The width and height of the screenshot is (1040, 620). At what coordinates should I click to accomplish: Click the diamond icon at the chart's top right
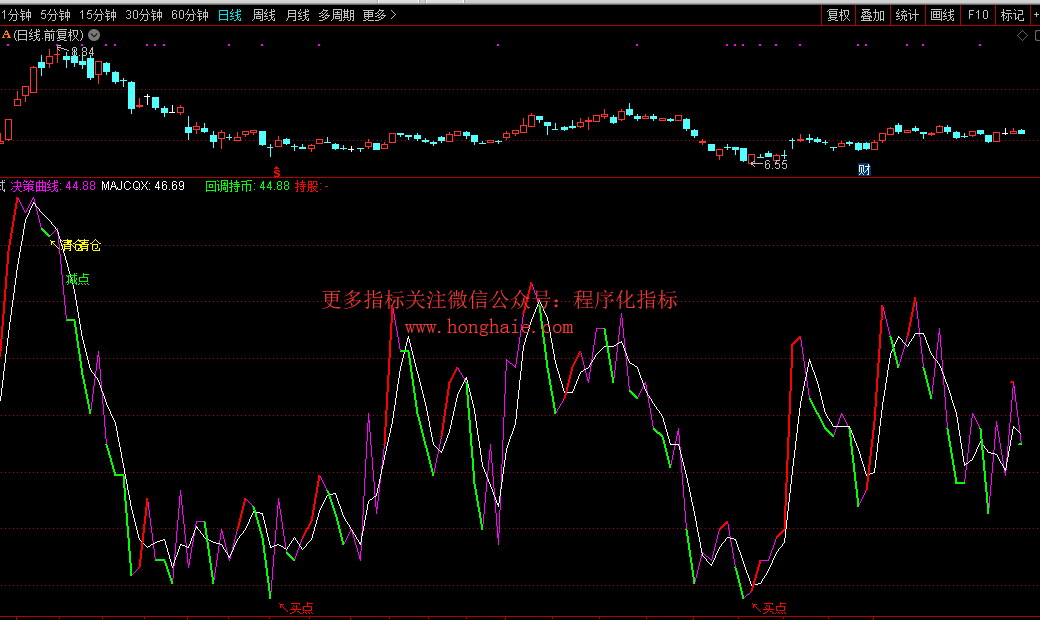pyautogui.click(x=1022, y=36)
